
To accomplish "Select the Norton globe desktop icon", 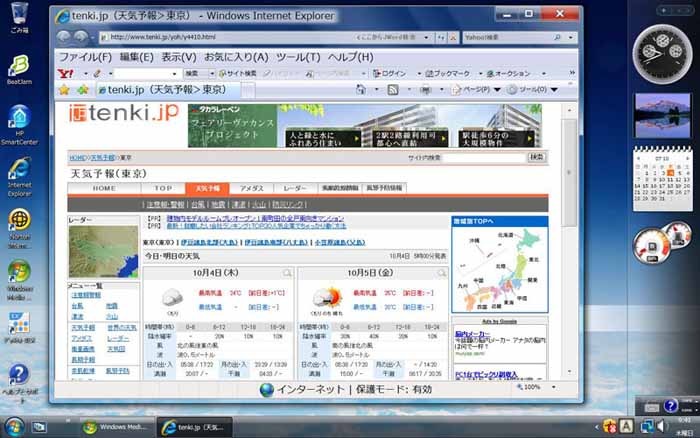I will coord(19,228).
